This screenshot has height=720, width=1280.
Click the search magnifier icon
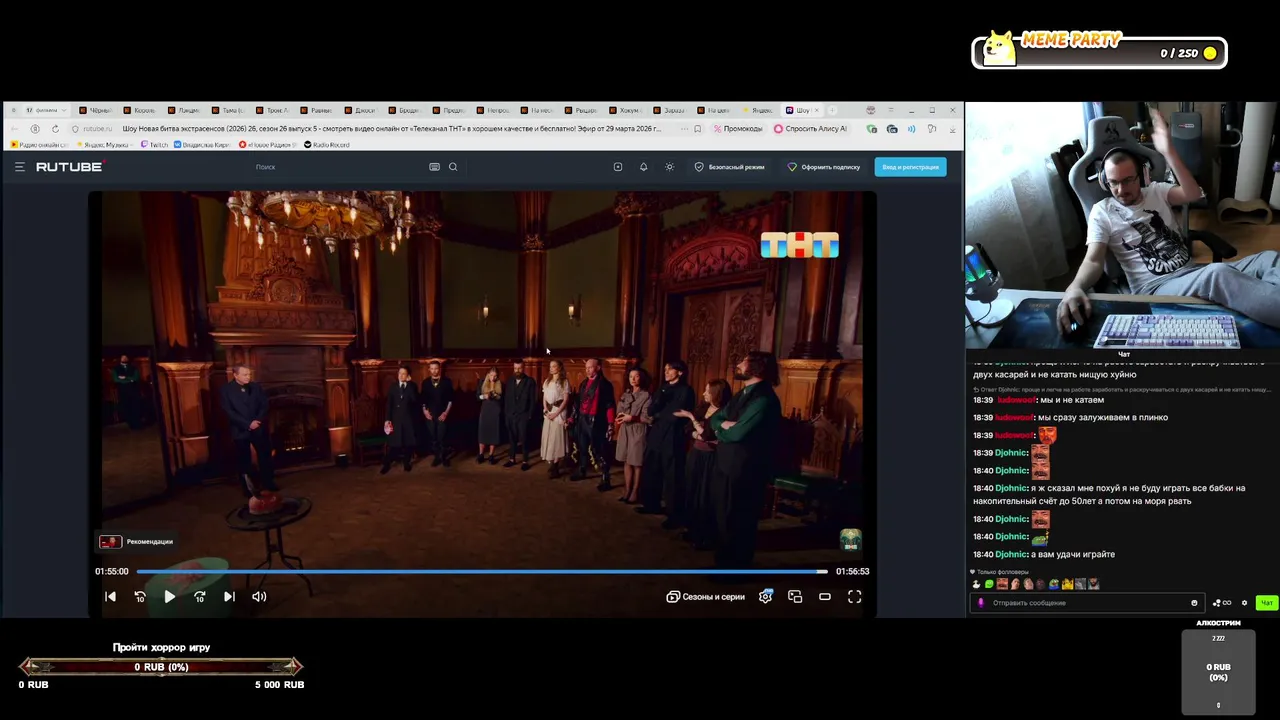[x=453, y=167]
